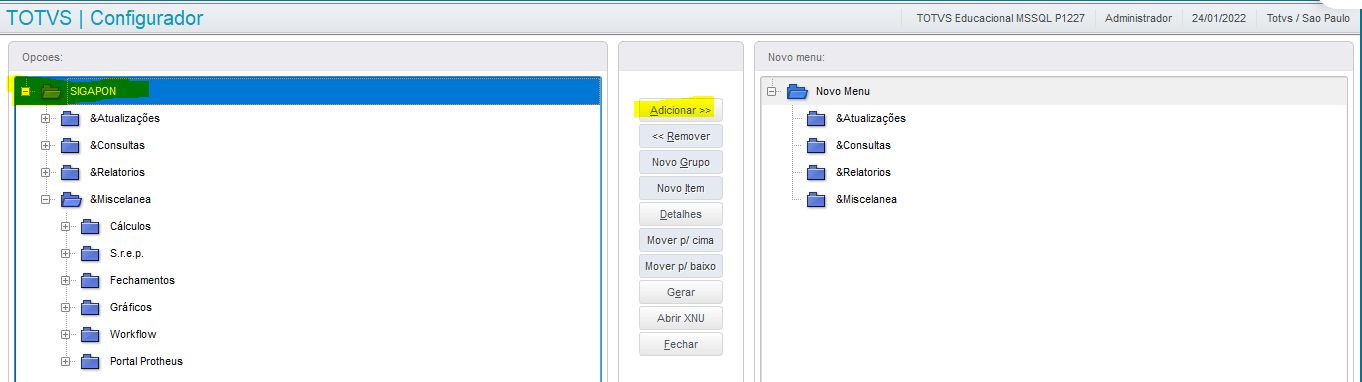
Task: Select the Portal Protheus label
Action: (146, 362)
